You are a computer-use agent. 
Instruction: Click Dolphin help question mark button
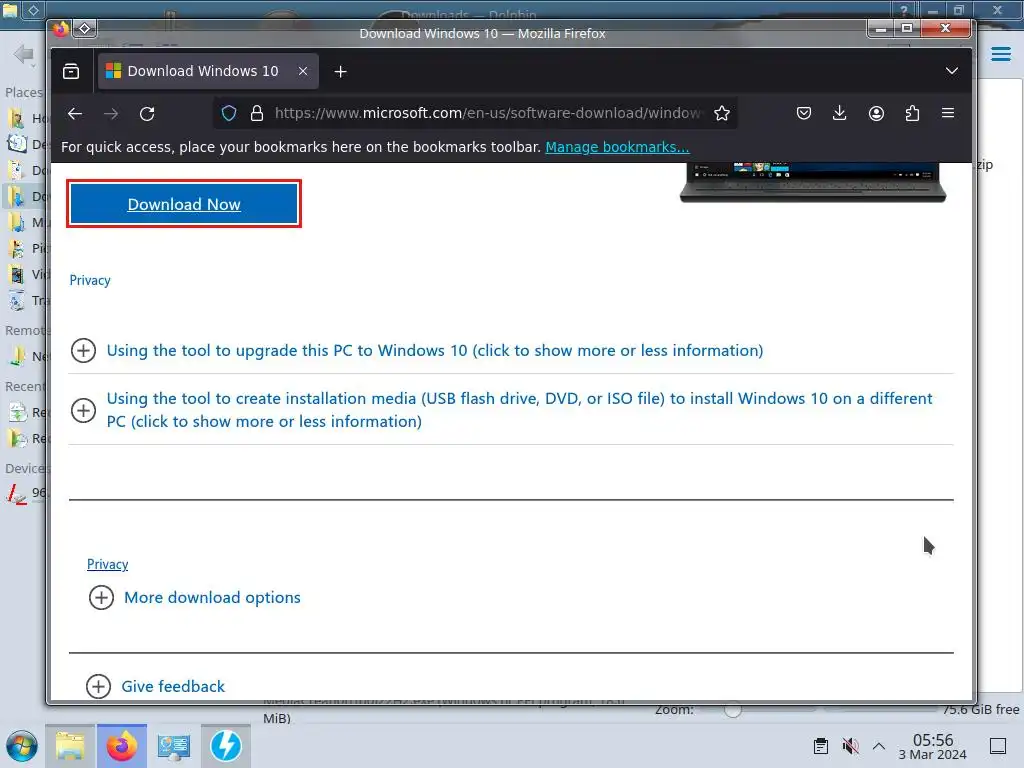coord(904,10)
